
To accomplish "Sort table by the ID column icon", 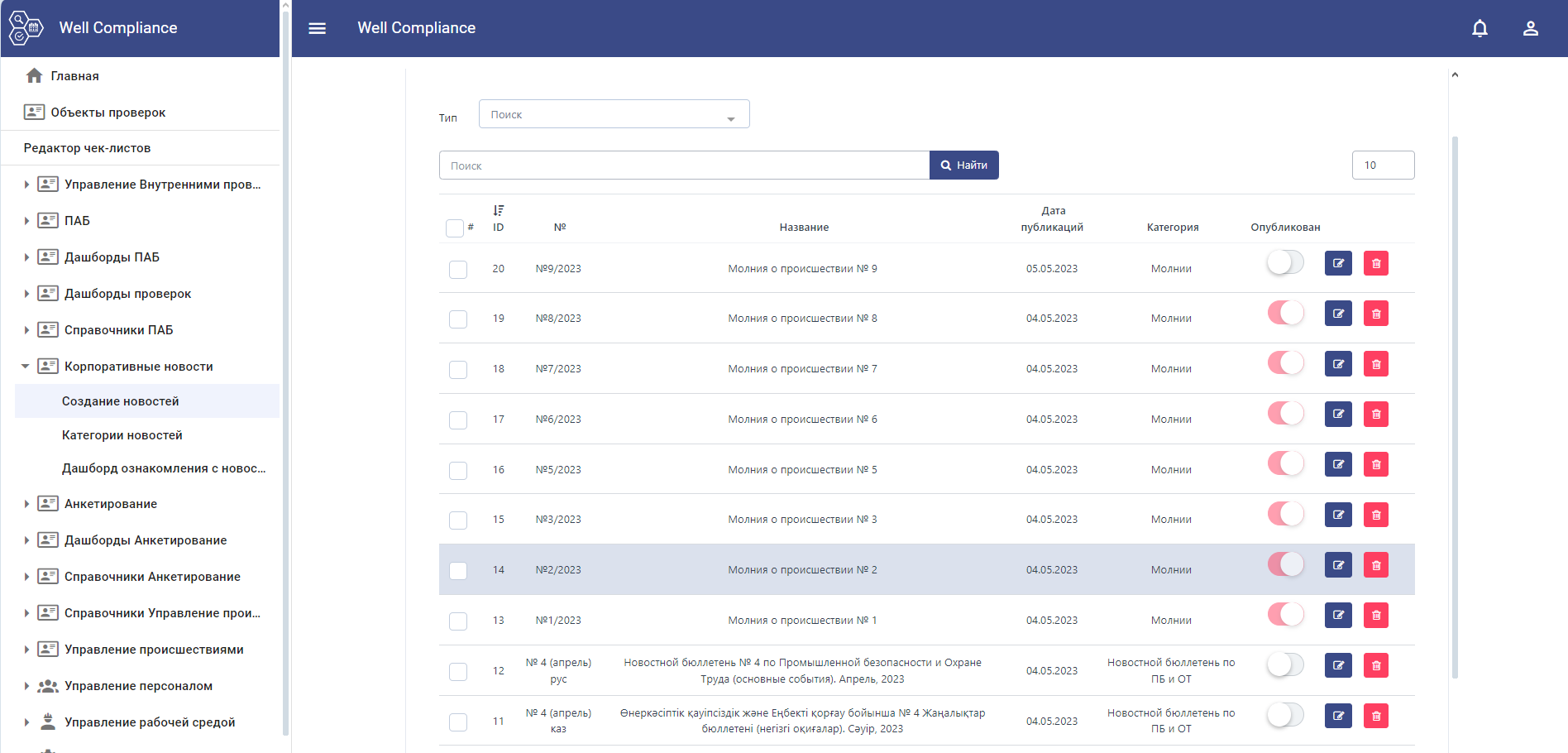I will (x=498, y=211).
